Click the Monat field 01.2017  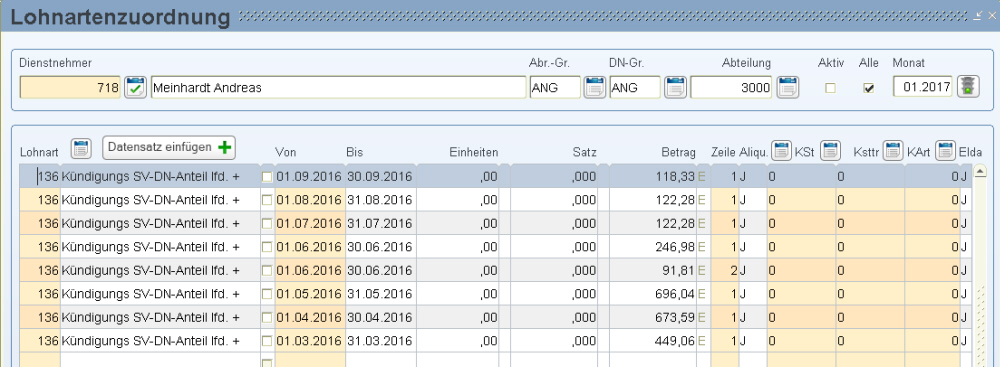923,87
